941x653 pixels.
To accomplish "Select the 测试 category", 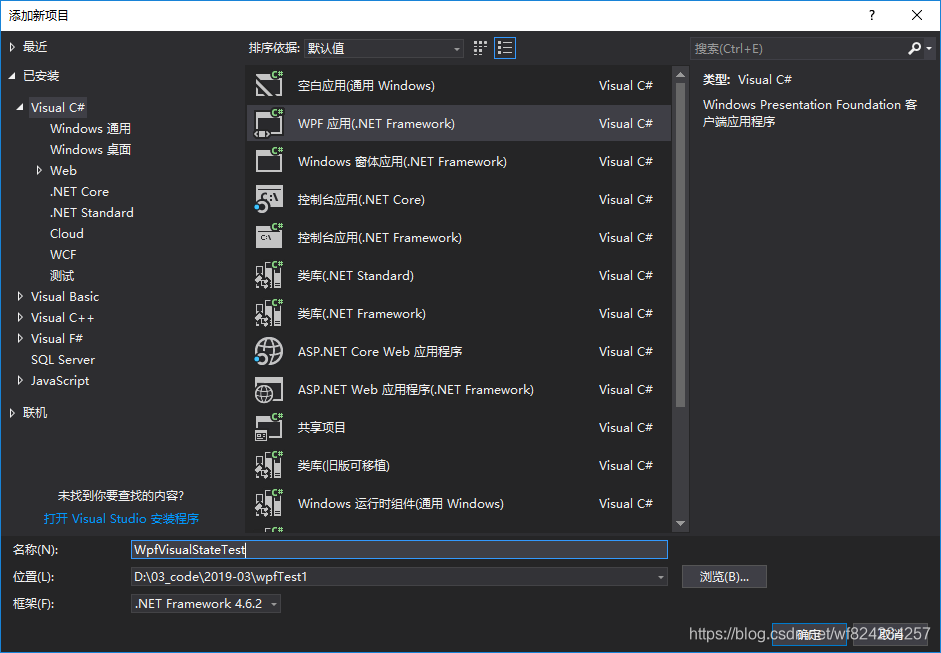I will pyautogui.click(x=62, y=275).
